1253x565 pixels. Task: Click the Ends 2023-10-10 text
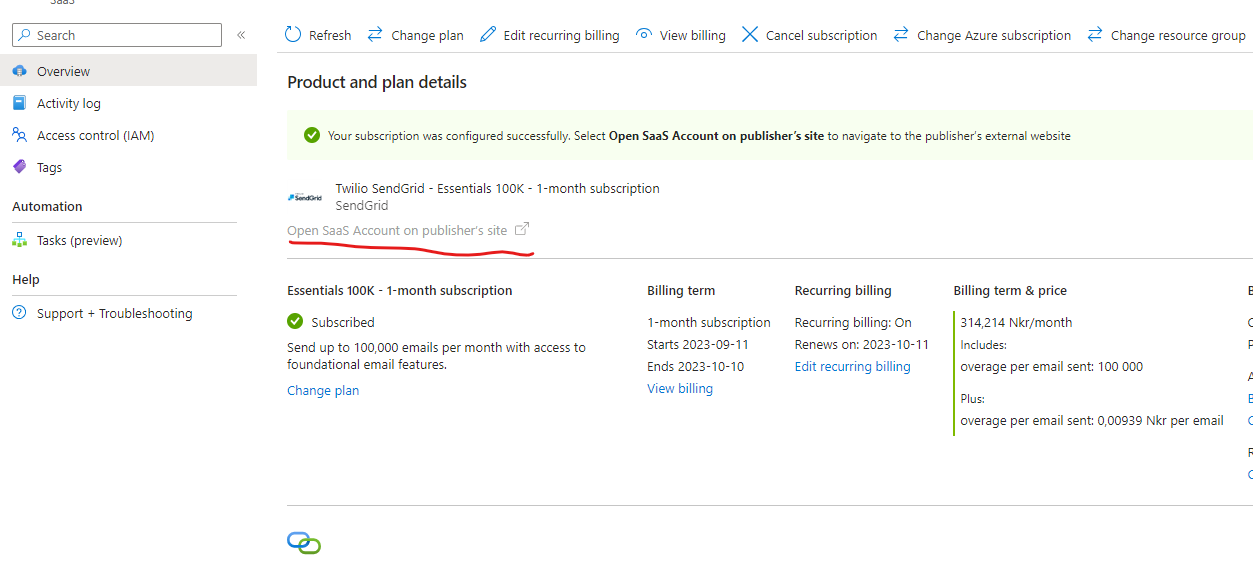pos(695,366)
